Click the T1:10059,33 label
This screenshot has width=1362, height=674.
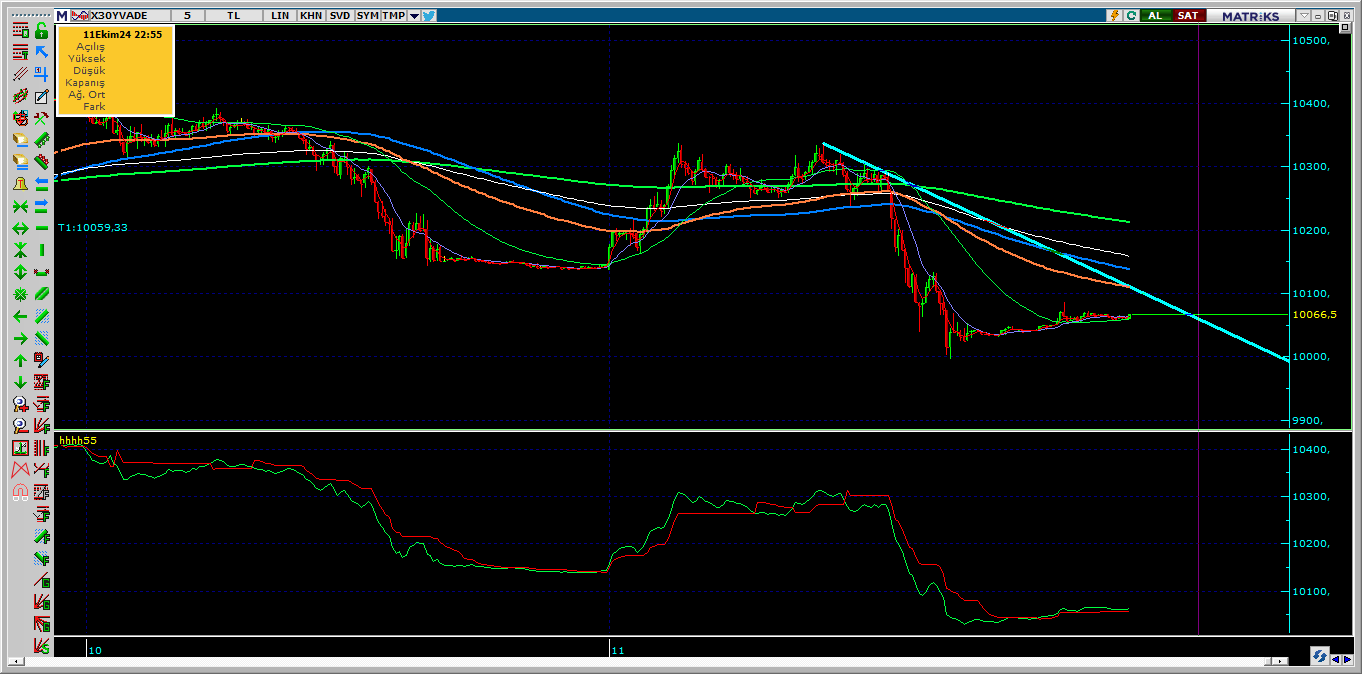[x=93, y=228]
